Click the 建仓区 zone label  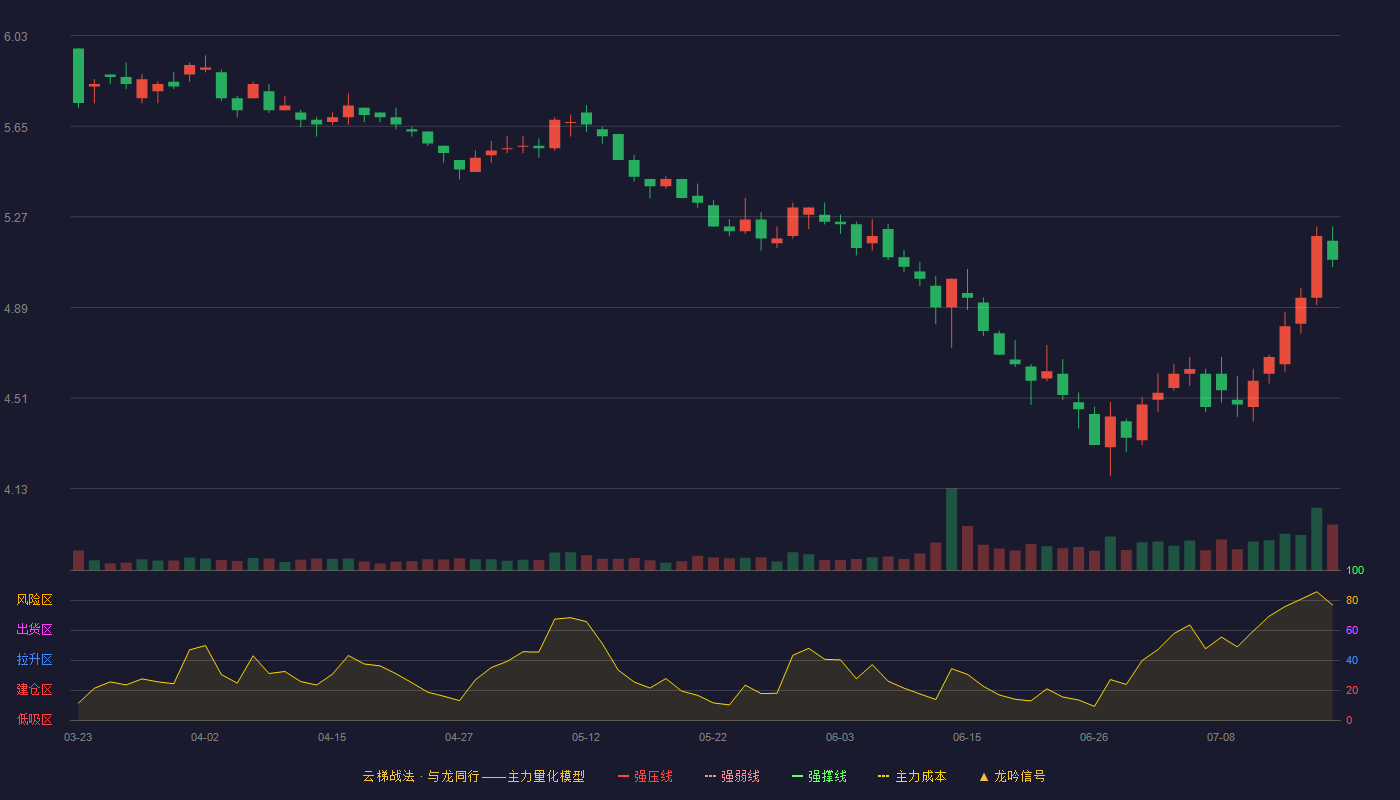[34, 690]
